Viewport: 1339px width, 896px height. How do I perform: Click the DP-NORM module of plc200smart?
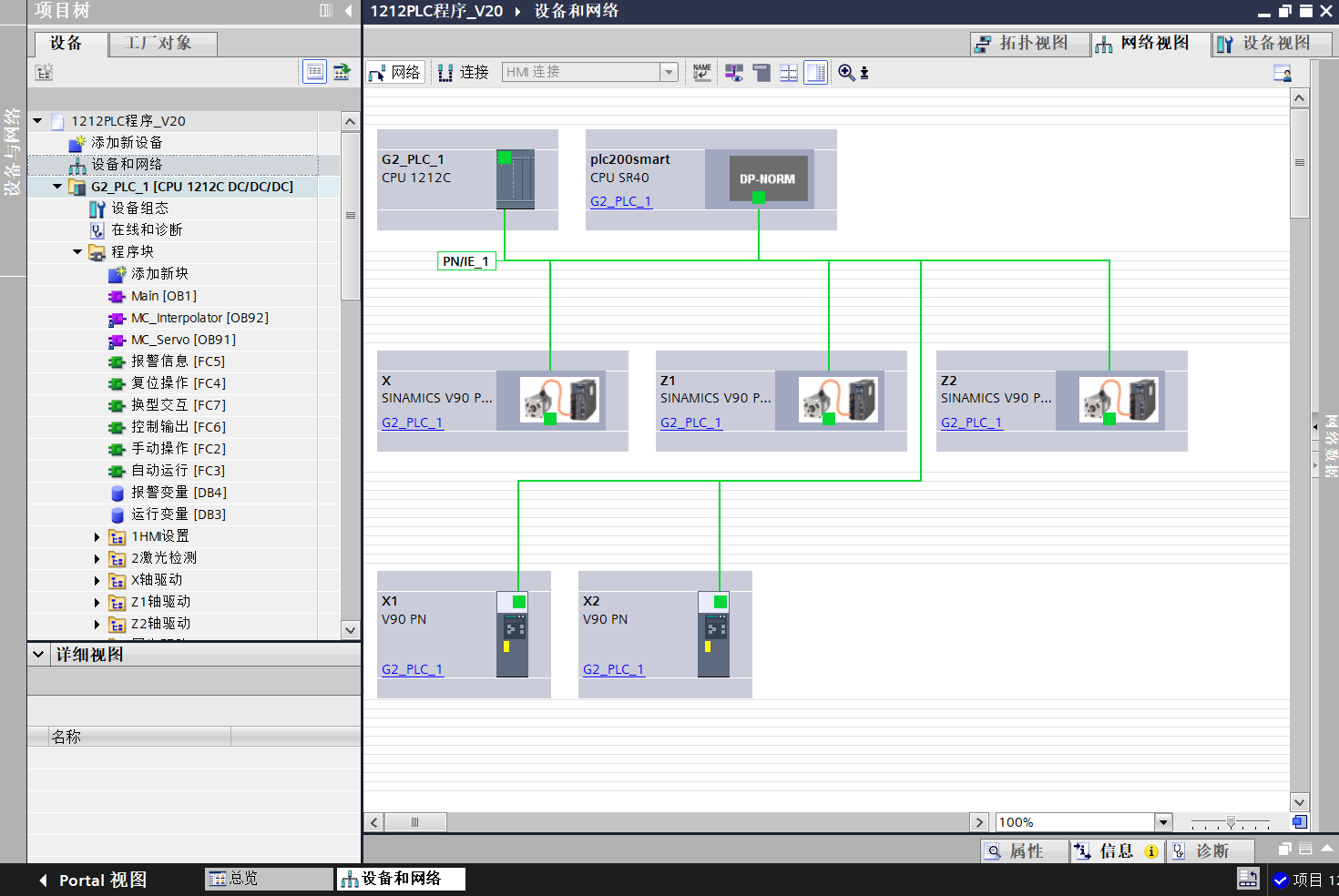pyautogui.click(x=767, y=179)
